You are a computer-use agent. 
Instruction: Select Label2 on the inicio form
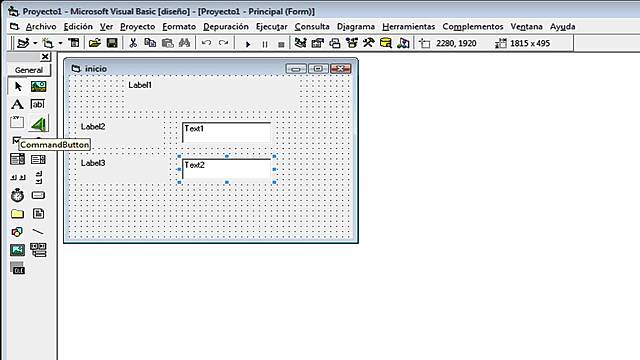point(120,133)
